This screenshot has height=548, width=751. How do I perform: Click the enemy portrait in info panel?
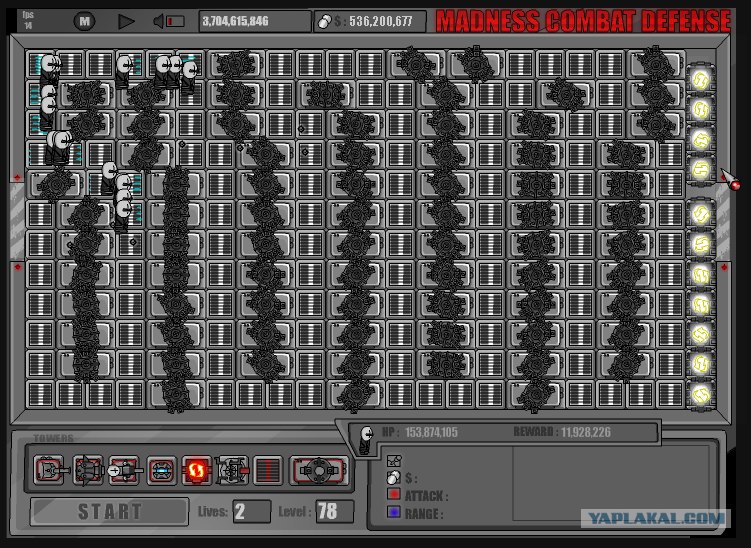(366, 440)
